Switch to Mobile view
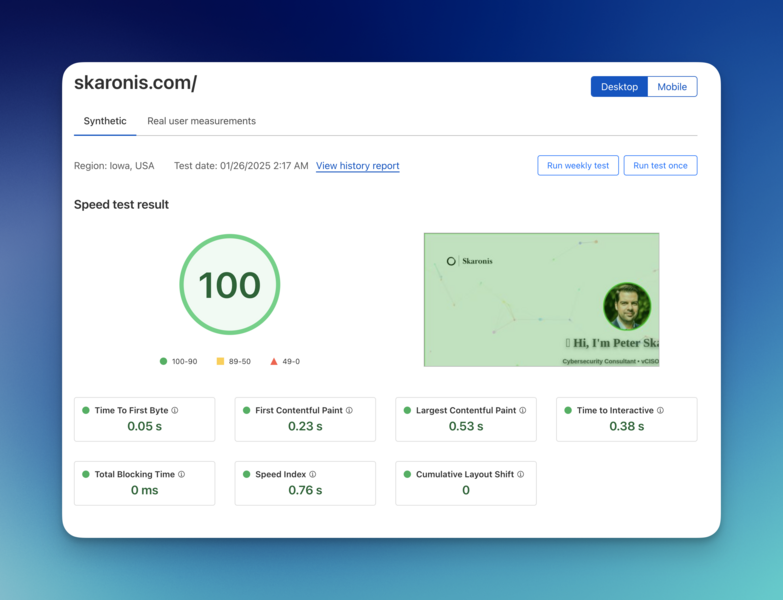This screenshot has width=783, height=600. tap(672, 87)
